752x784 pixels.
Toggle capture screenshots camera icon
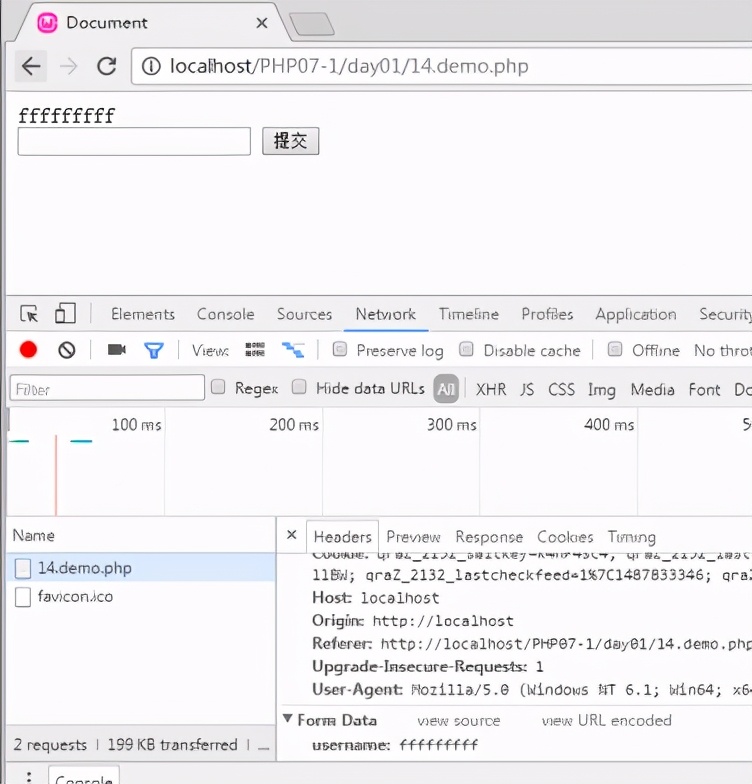pos(116,349)
